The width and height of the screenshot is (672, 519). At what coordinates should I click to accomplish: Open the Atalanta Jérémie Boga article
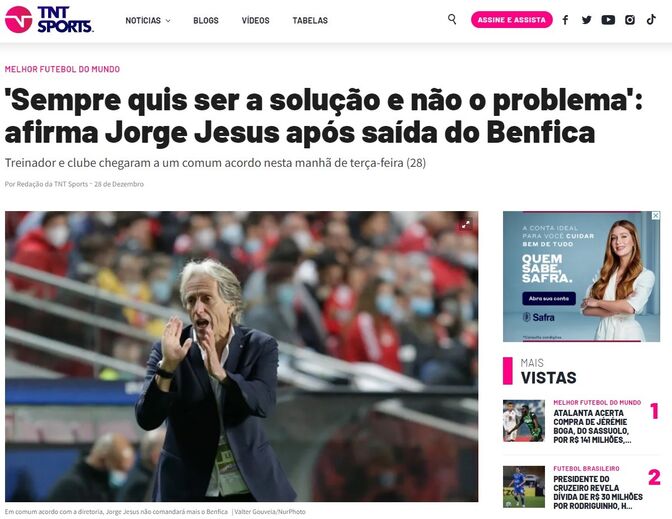pos(591,426)
